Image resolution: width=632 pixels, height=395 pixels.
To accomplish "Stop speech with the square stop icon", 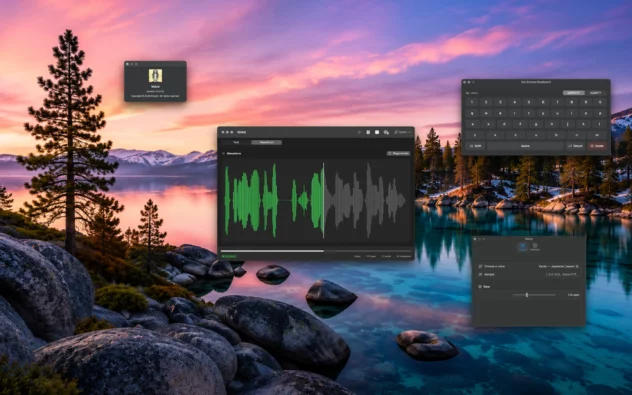I will pos(377,132).
